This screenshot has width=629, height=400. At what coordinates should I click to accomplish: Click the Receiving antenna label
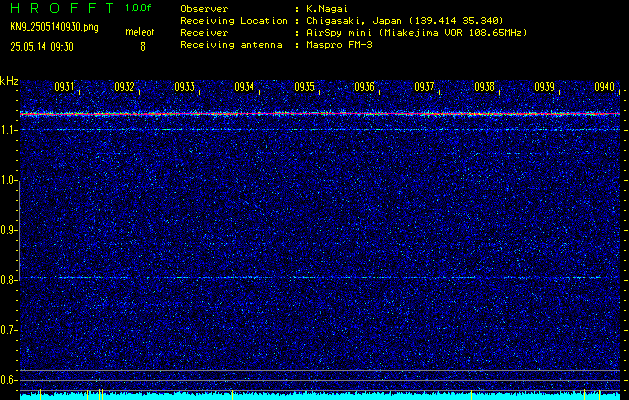(x=231, y=45)
